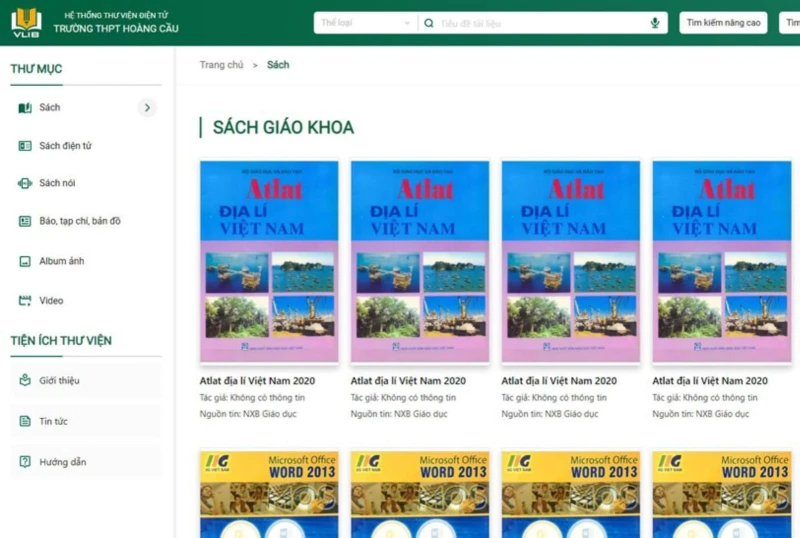
Task: Click the Sách nói audio book icon
Action: [x=25, y=183]
